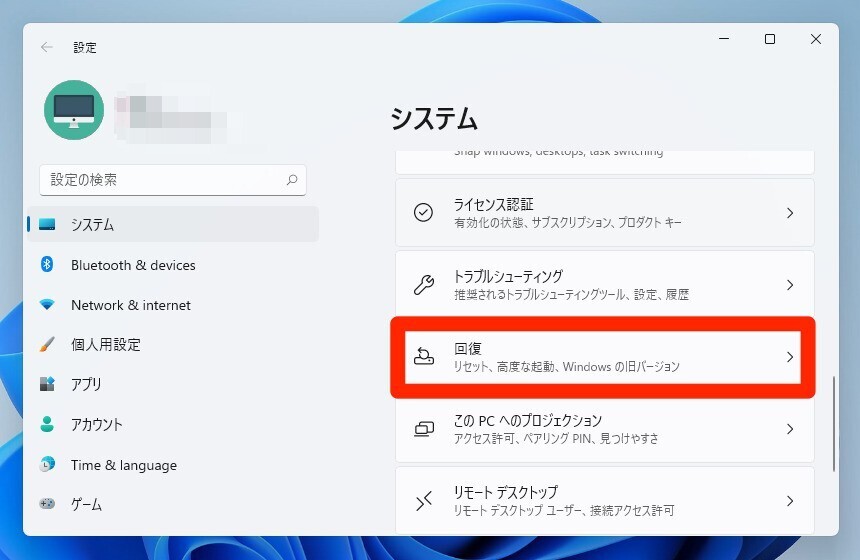Screen dimensions: 860x560
Task: Open ゲーム settings category
Action: coord(173,504)
